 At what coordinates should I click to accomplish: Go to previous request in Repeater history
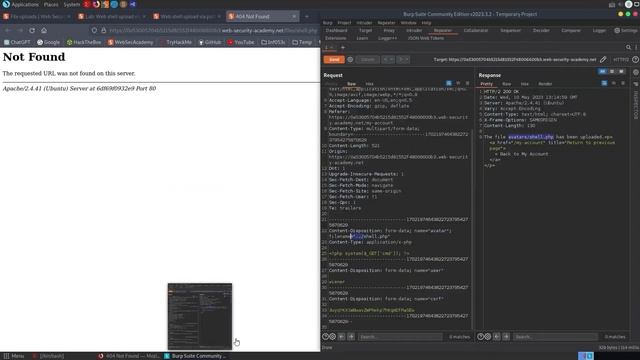click(385, 60)
